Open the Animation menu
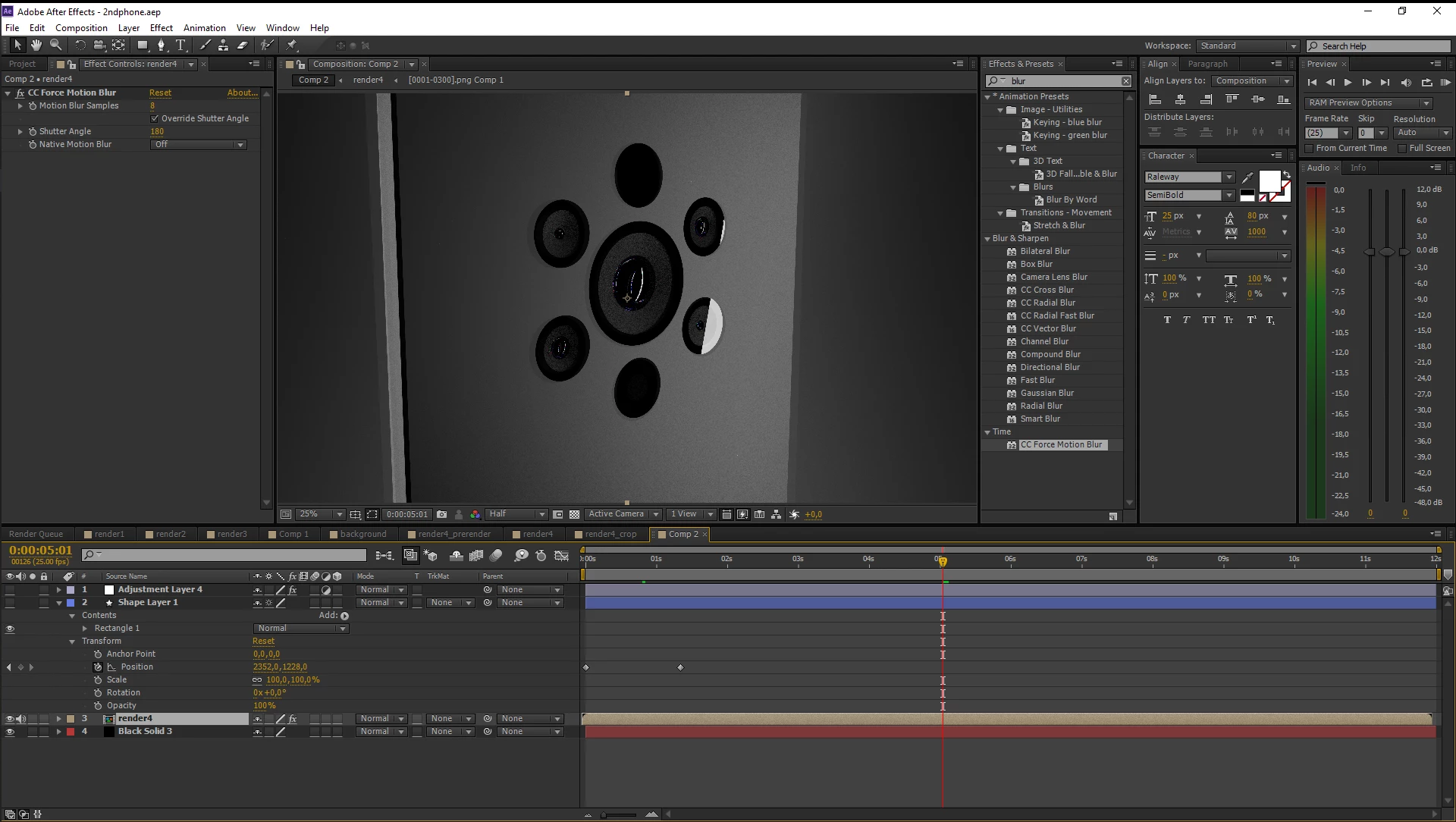The width and height of the screenshot is (1456, 822). tap(204, 28)
